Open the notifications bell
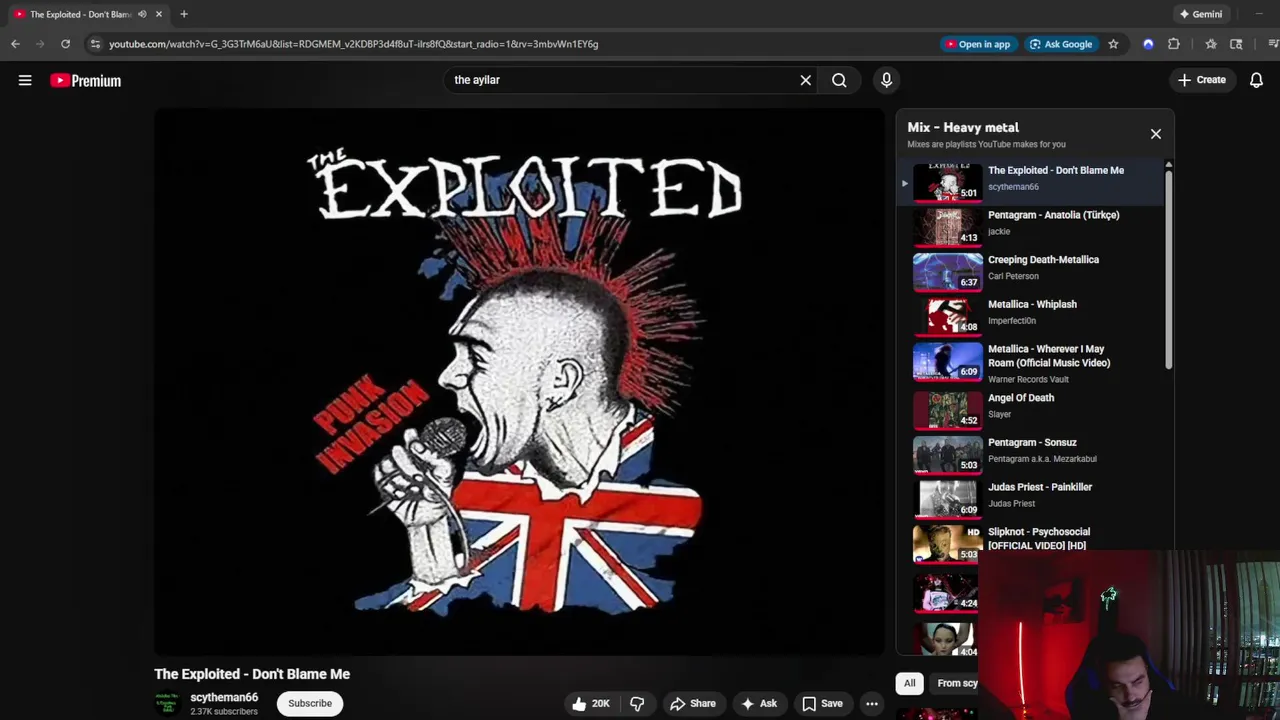This screenshot has width=1280, height=720. tap(1256, 80)
